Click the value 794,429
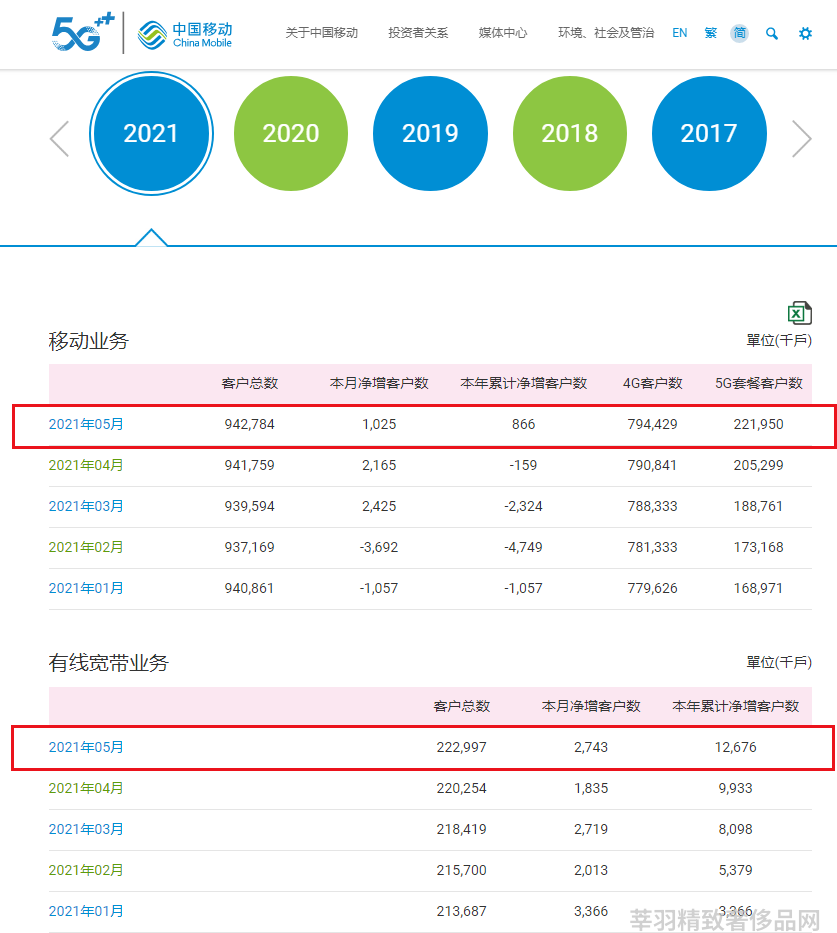The image size is (837, 933). (653, 424)
